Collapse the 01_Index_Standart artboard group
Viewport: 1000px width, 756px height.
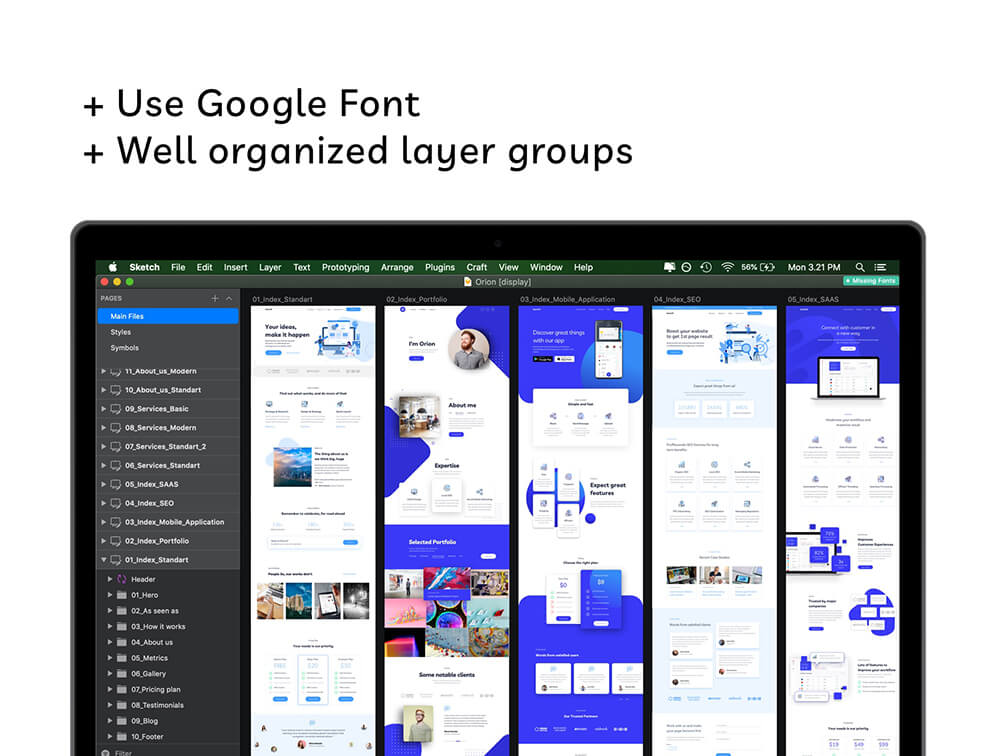click(103, 560)
